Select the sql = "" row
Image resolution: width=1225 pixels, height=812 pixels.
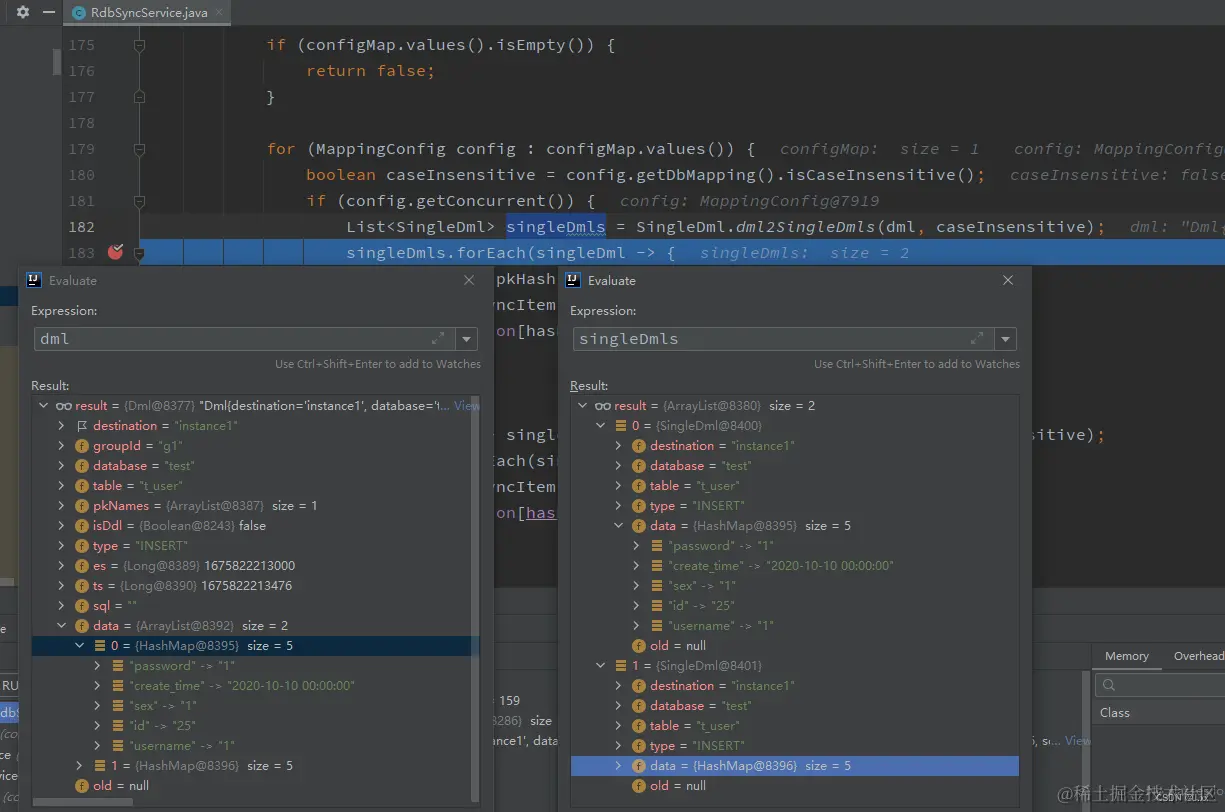point(255,606)
